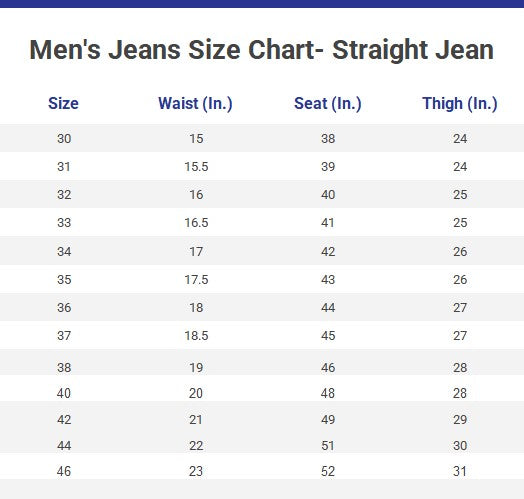Select size 46 in the Size column
This screenshot has width=524, height=499.
pos(64,471)
